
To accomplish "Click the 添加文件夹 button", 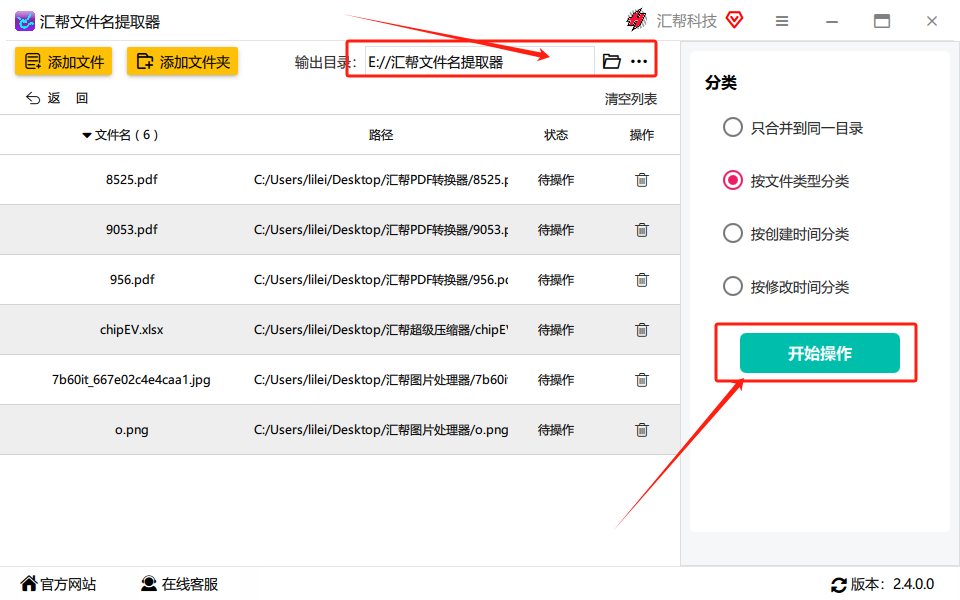I will 182,61.
